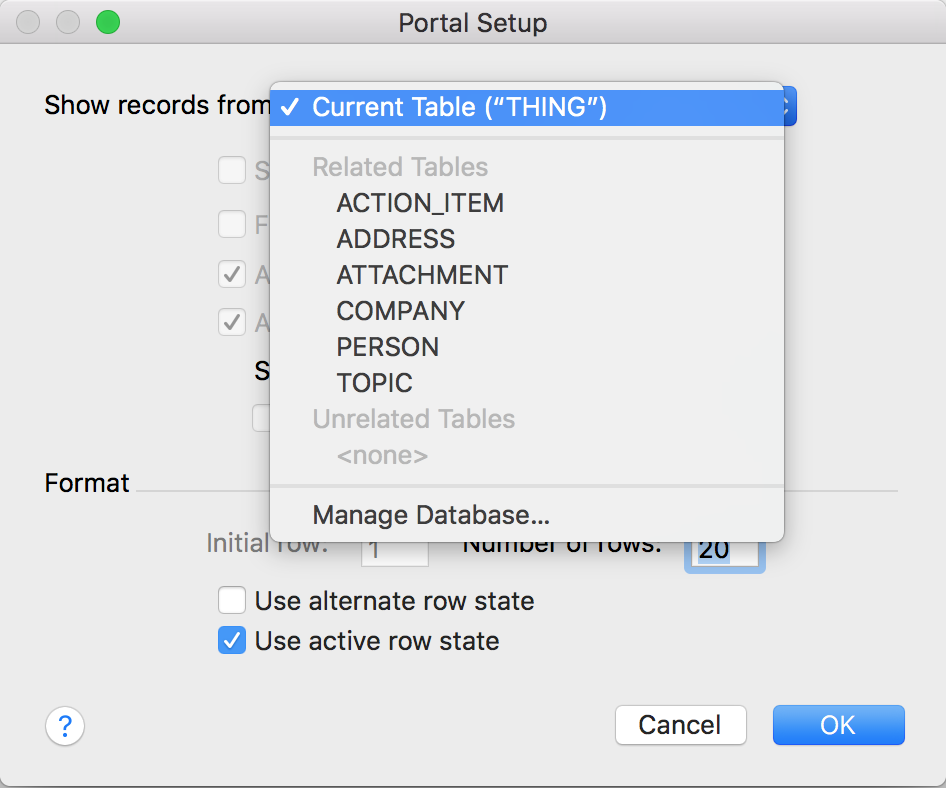Screen dimensions: 946x788
Task: Confirm portal setup with OK button
Action: point(838,725)
